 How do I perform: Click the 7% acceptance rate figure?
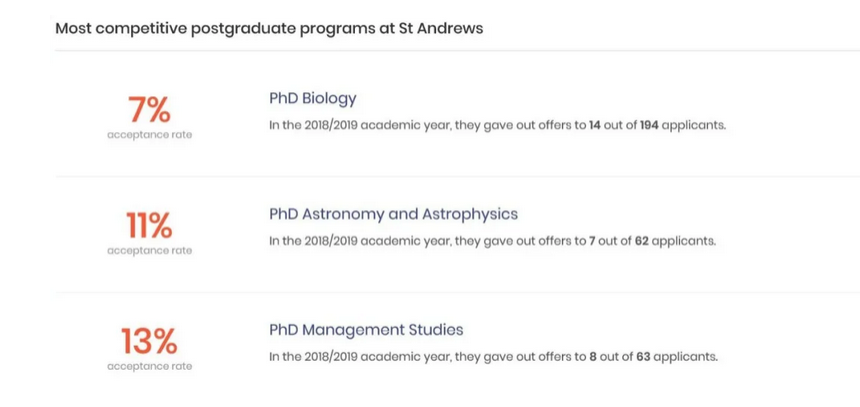tap(149, 110)
